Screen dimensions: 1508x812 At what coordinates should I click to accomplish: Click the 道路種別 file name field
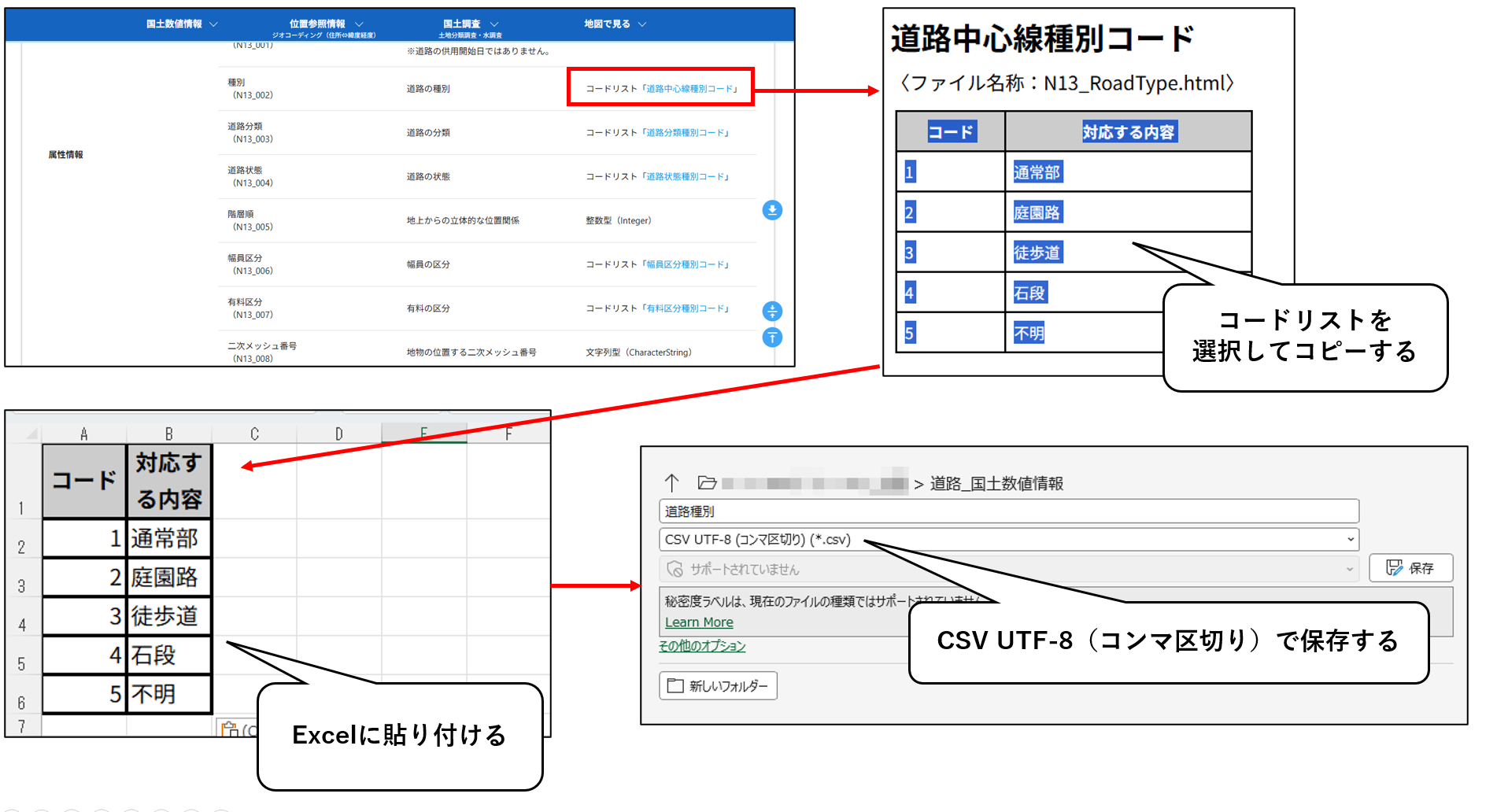(1007, 511)
